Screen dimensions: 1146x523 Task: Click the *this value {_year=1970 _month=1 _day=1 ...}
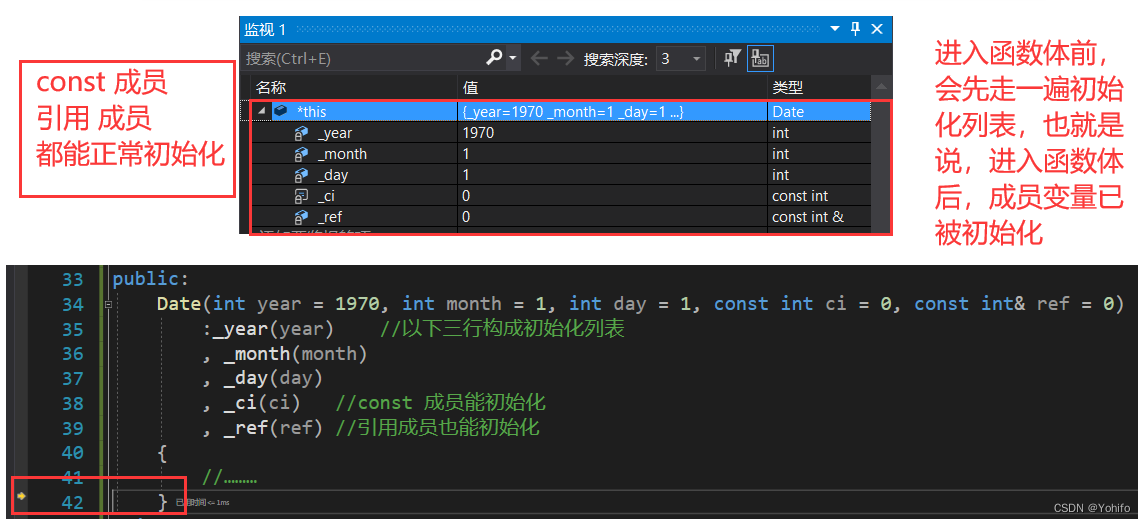pyautogui.click(x=573, y=112)
